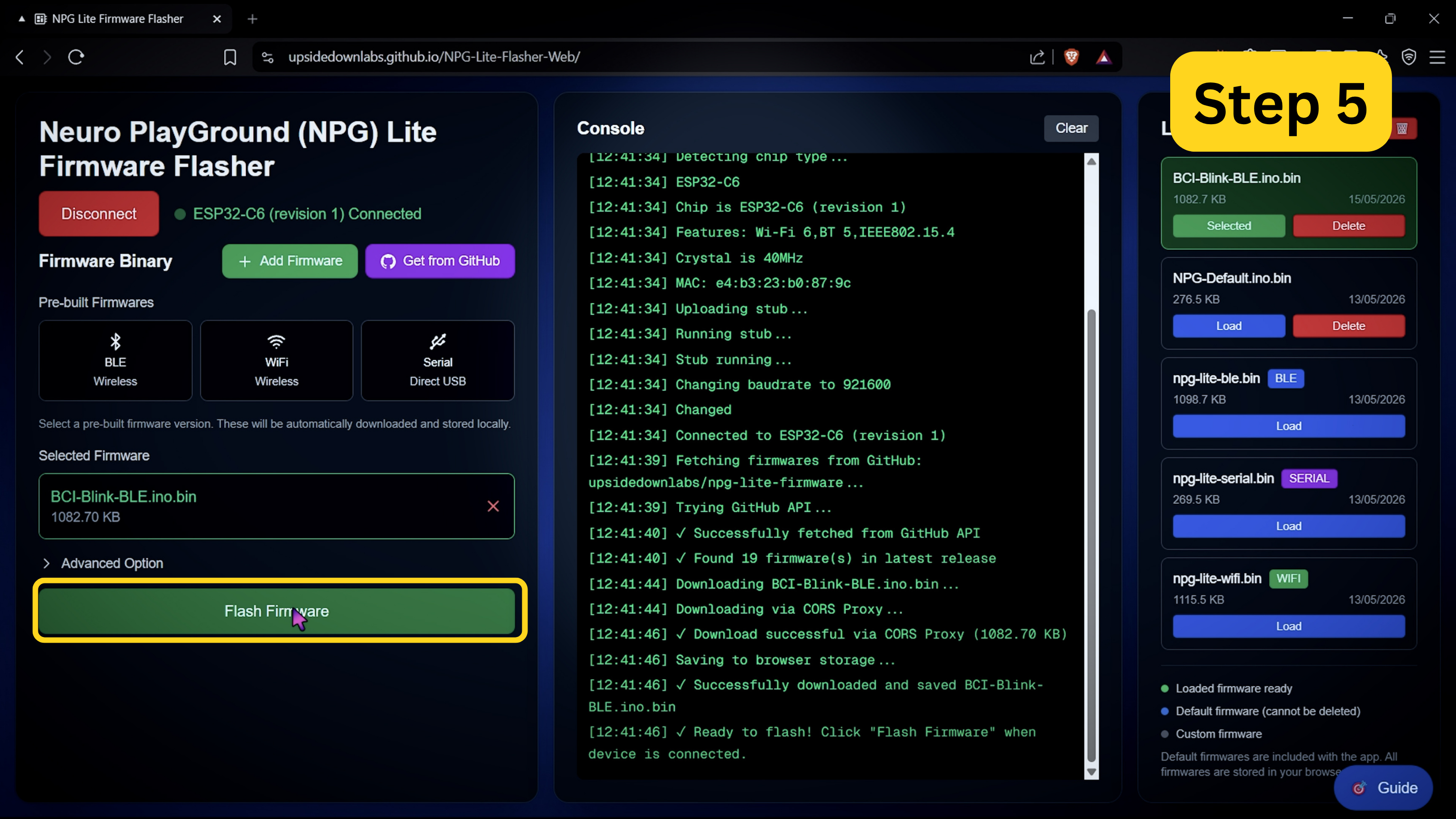Click console line 'Changing baudrate to 921600'
The height and width of the screenshot is (819, 1456).
tap(739, 384)
